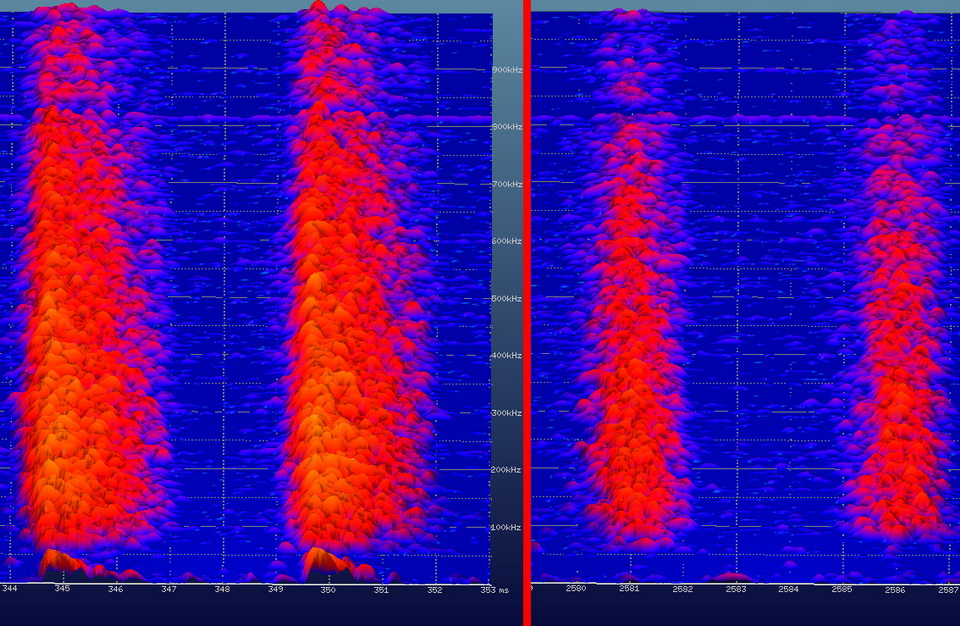960x626 pixels.
Task: Pick the 2586 time label on right plot
Action: (x=895, y=590)
